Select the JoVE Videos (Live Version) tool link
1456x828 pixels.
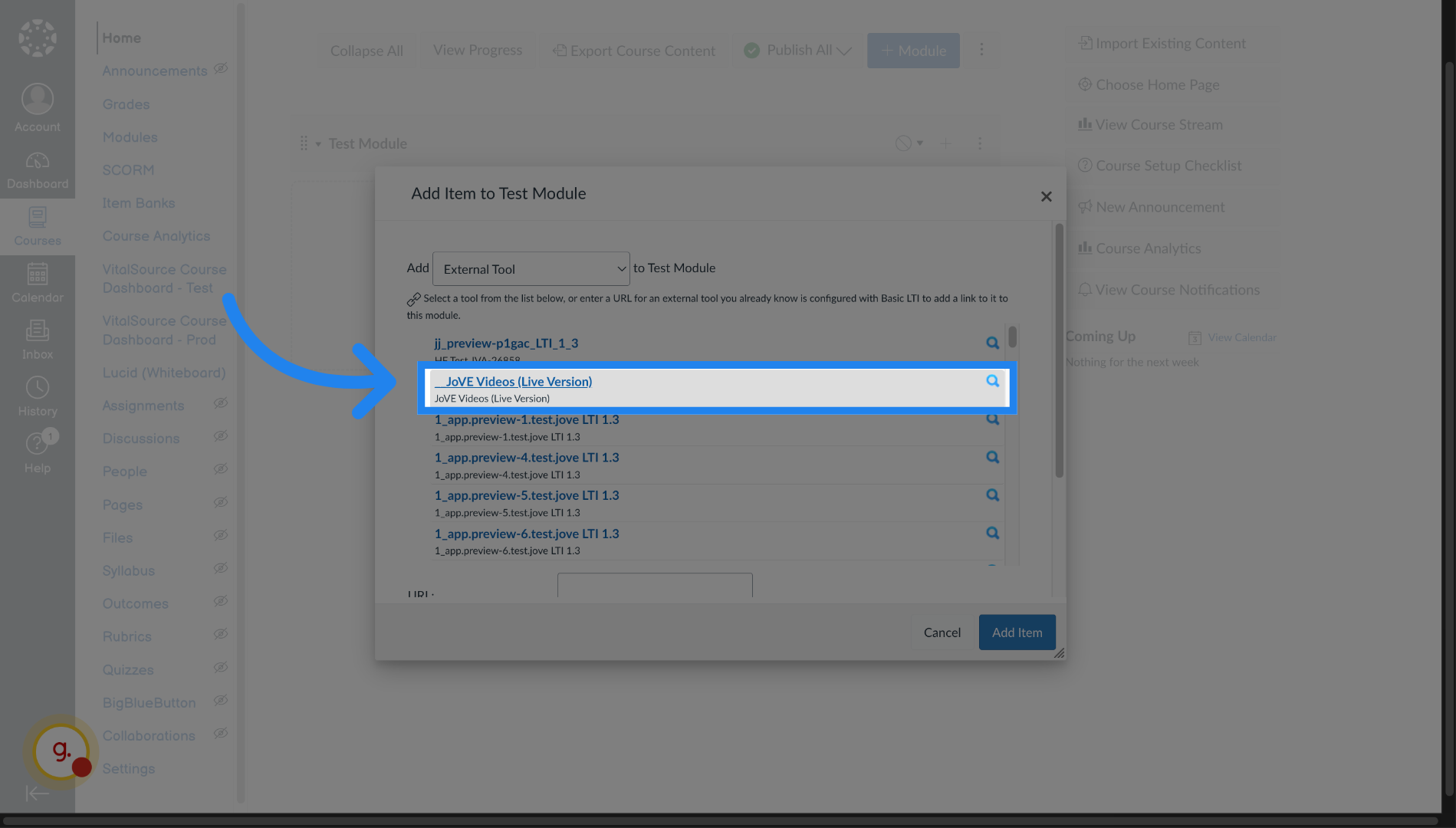pos(513,381)
